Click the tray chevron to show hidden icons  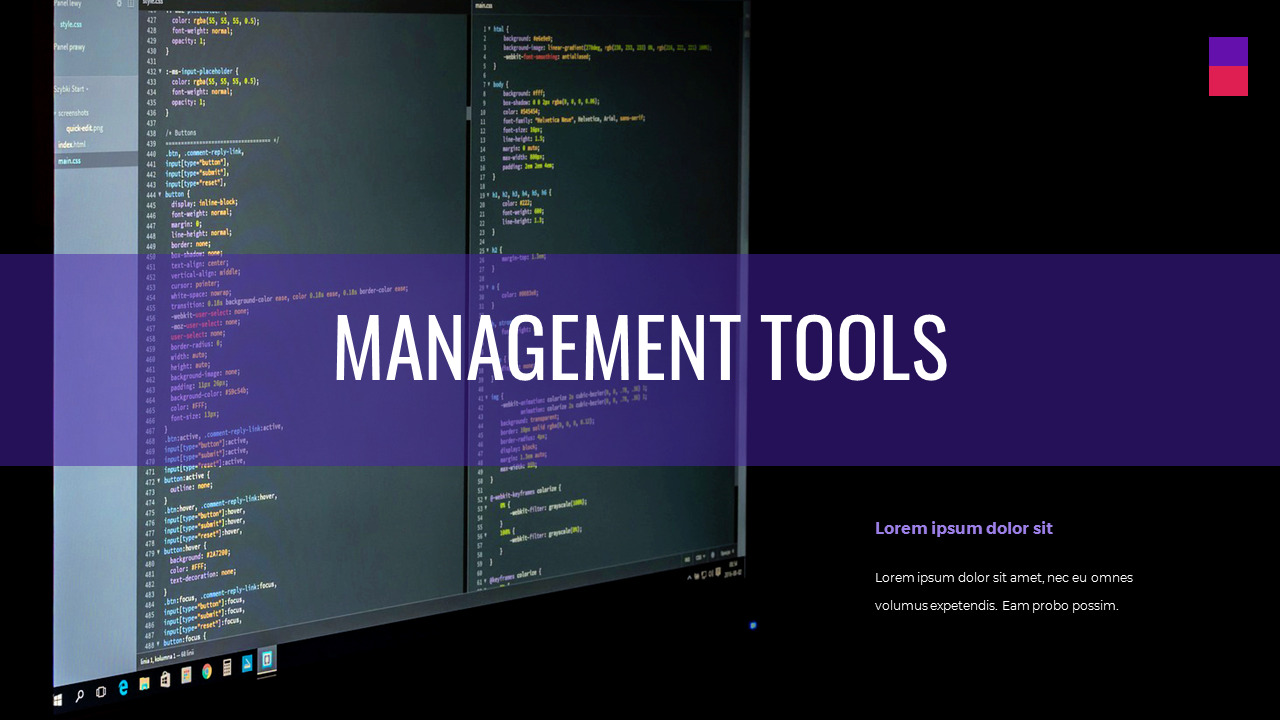689,577
